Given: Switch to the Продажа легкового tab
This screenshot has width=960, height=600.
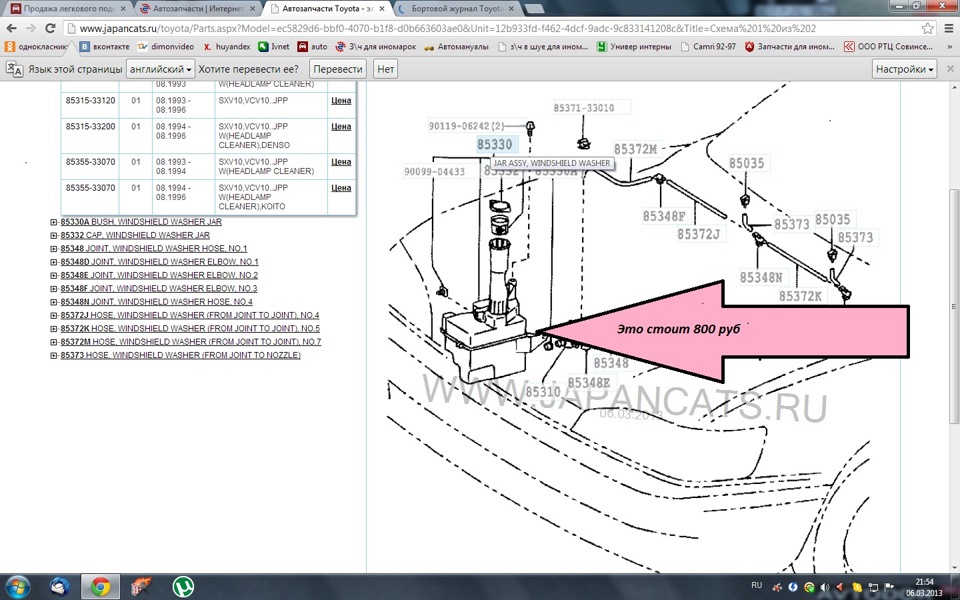Looking at the screenshot, I should point(67,9).
